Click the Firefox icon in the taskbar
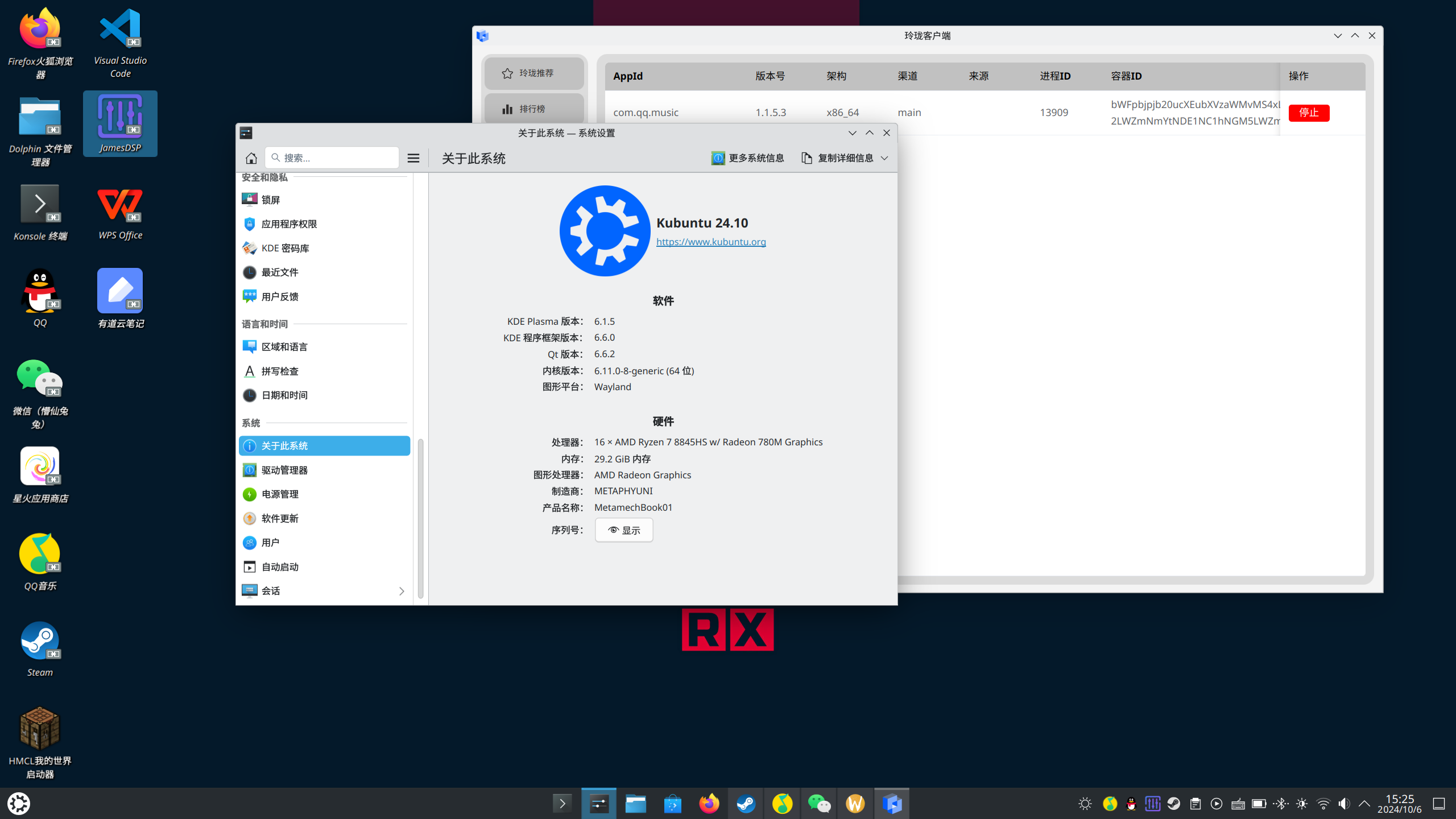 tap(709, 804)
